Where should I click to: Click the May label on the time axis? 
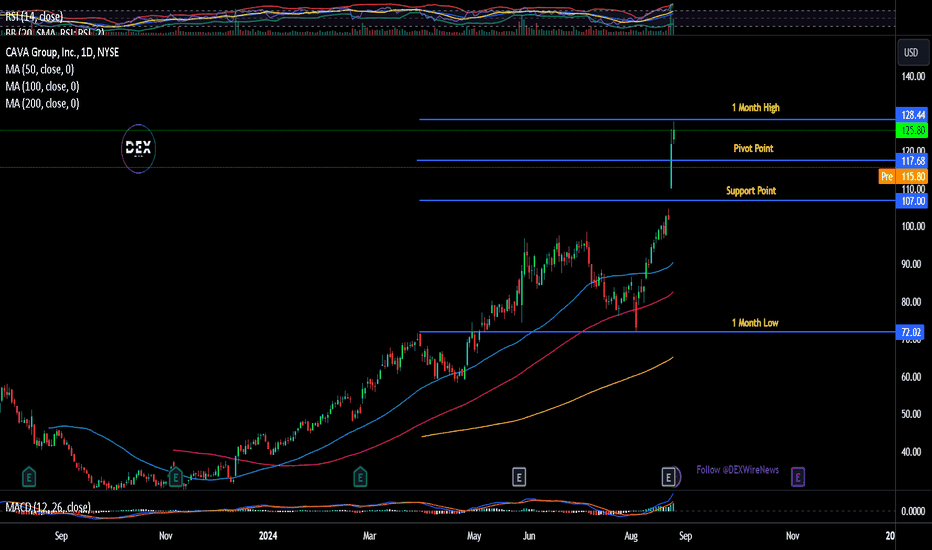(474, 536)
